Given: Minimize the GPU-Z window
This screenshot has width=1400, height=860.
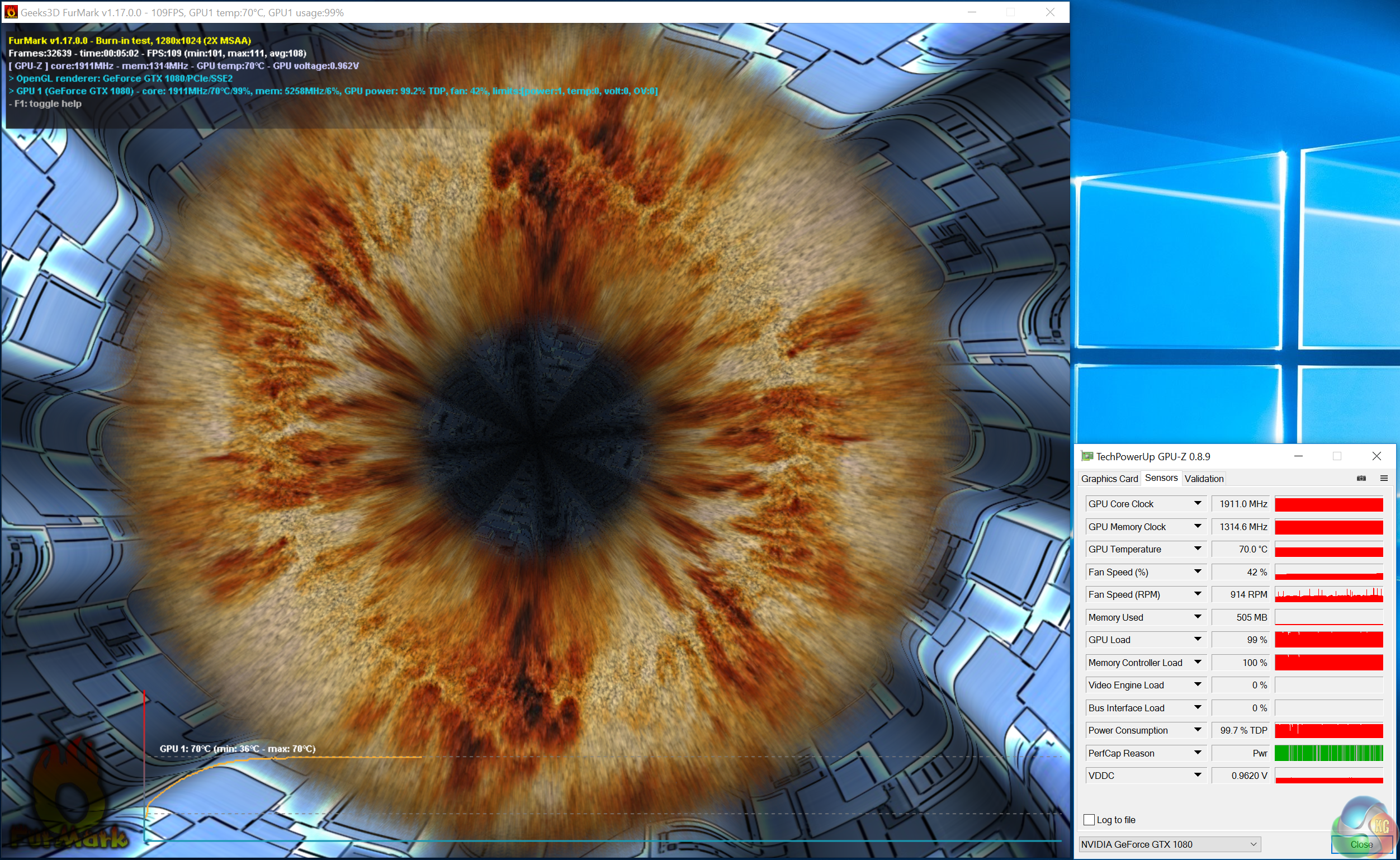Looking at the screenshot, I should point(1298,456).
